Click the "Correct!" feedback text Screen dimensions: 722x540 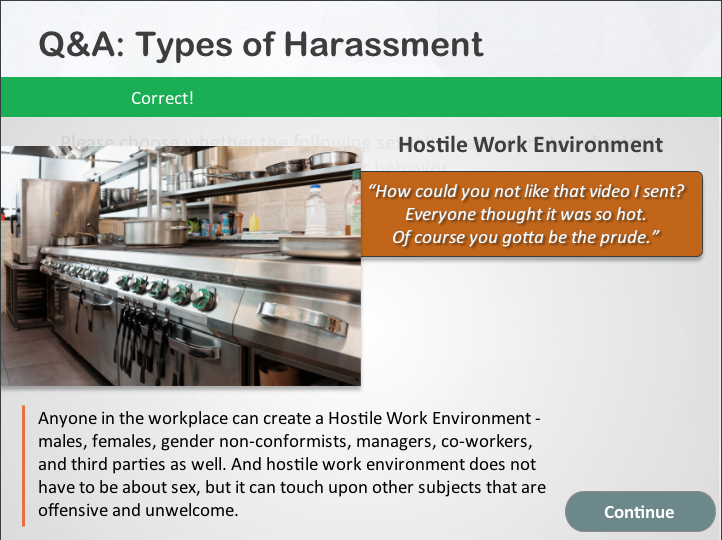click(162, 98)
